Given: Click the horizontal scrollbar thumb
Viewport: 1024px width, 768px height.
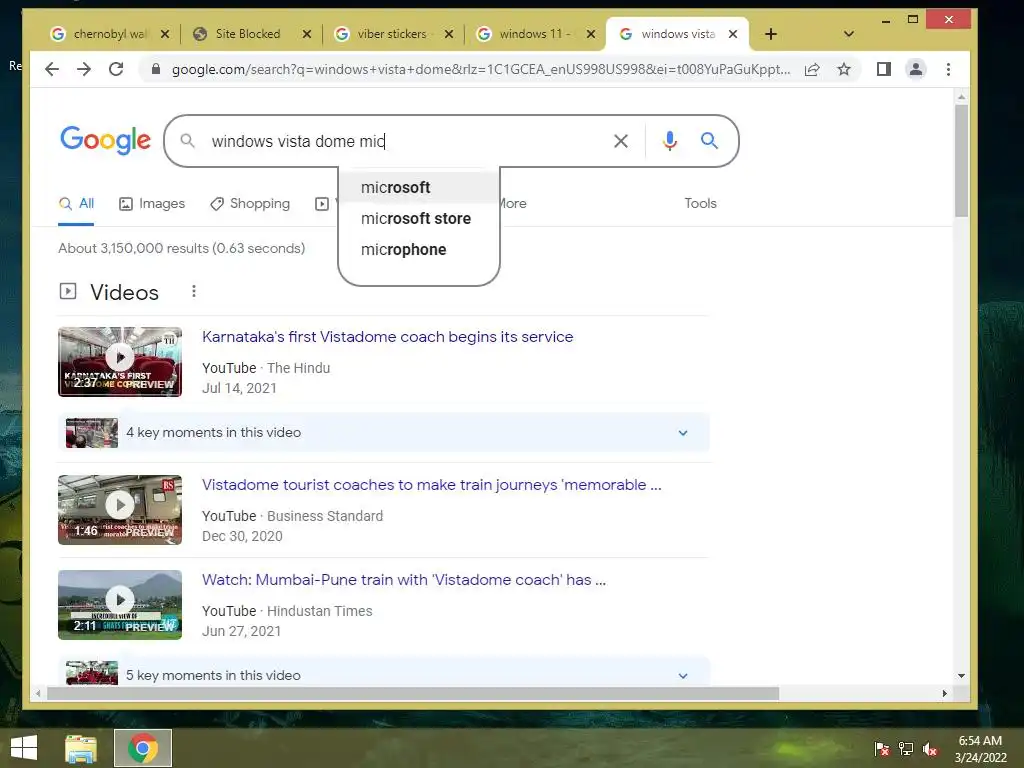Looking at the screenshot, I should (x=413, y=694).
